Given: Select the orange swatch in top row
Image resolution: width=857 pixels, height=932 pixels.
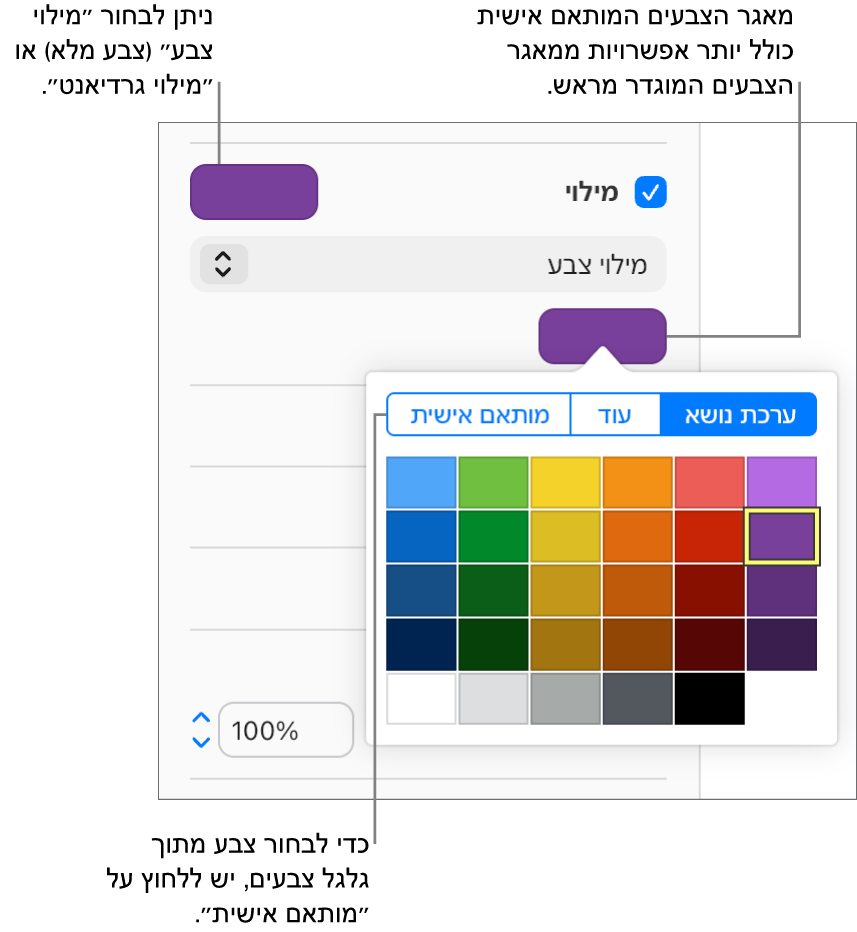Looking at the screenshot, I should click(637, 482).
